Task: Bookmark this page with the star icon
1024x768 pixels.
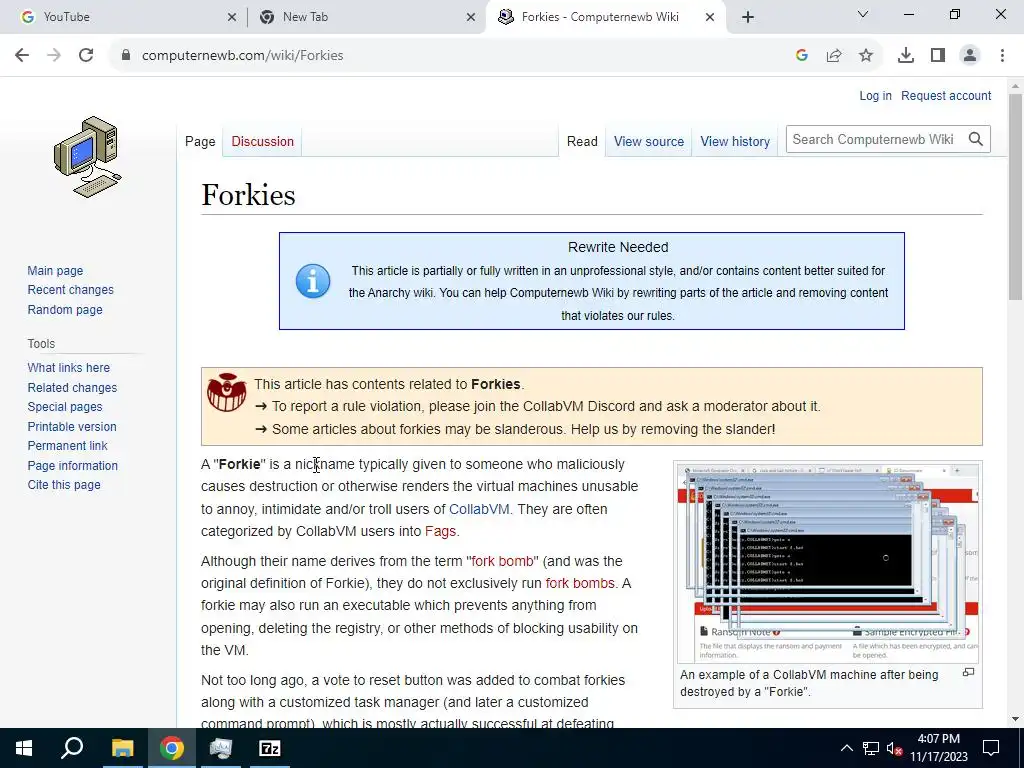Action: (866, 56)
